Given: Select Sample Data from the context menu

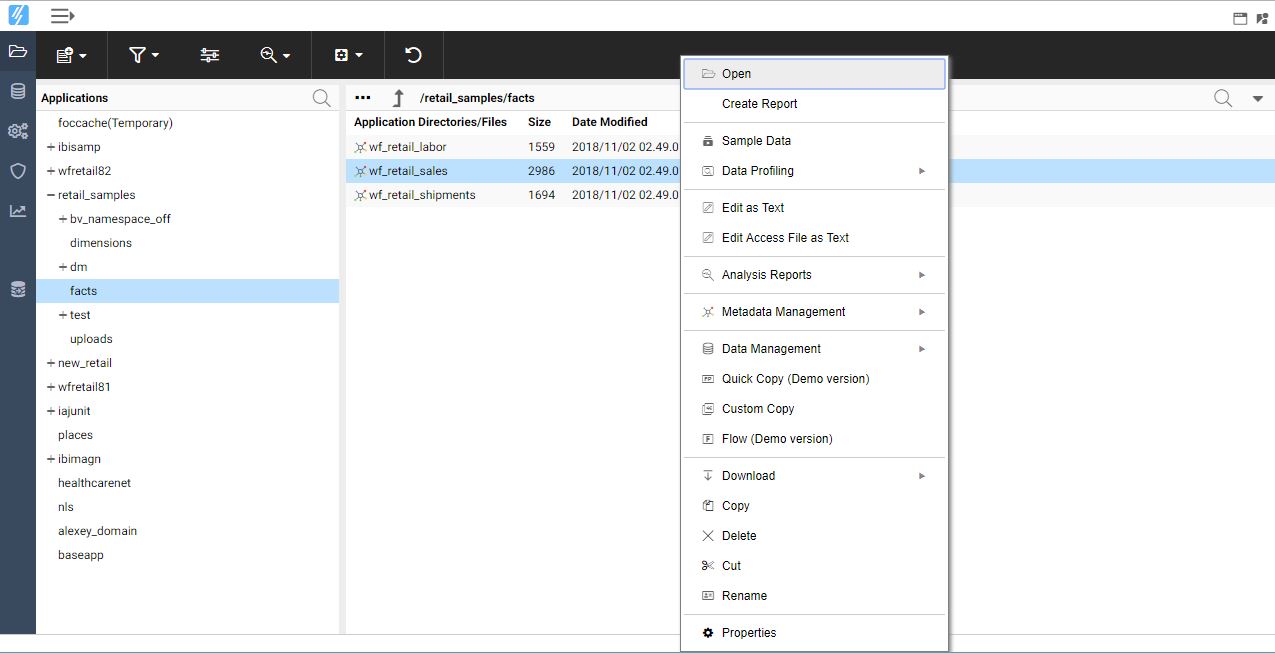Looking at the screenshot, I should tap(756, 141).
